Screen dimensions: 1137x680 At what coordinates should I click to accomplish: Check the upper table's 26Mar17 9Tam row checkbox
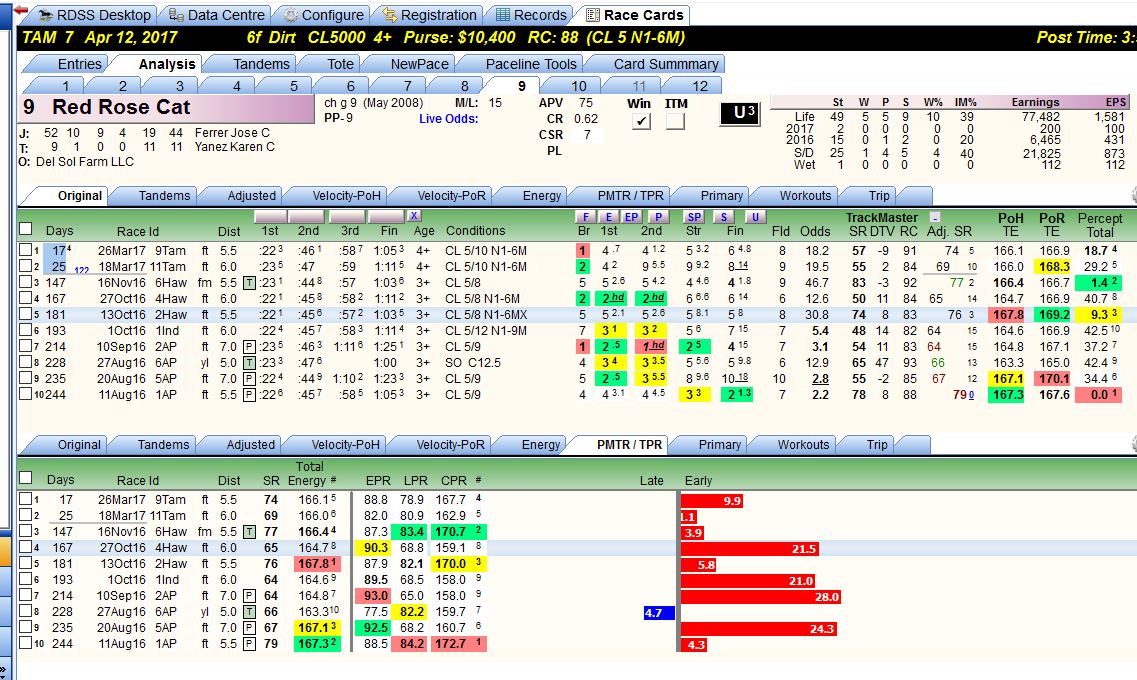click(26, 250)
